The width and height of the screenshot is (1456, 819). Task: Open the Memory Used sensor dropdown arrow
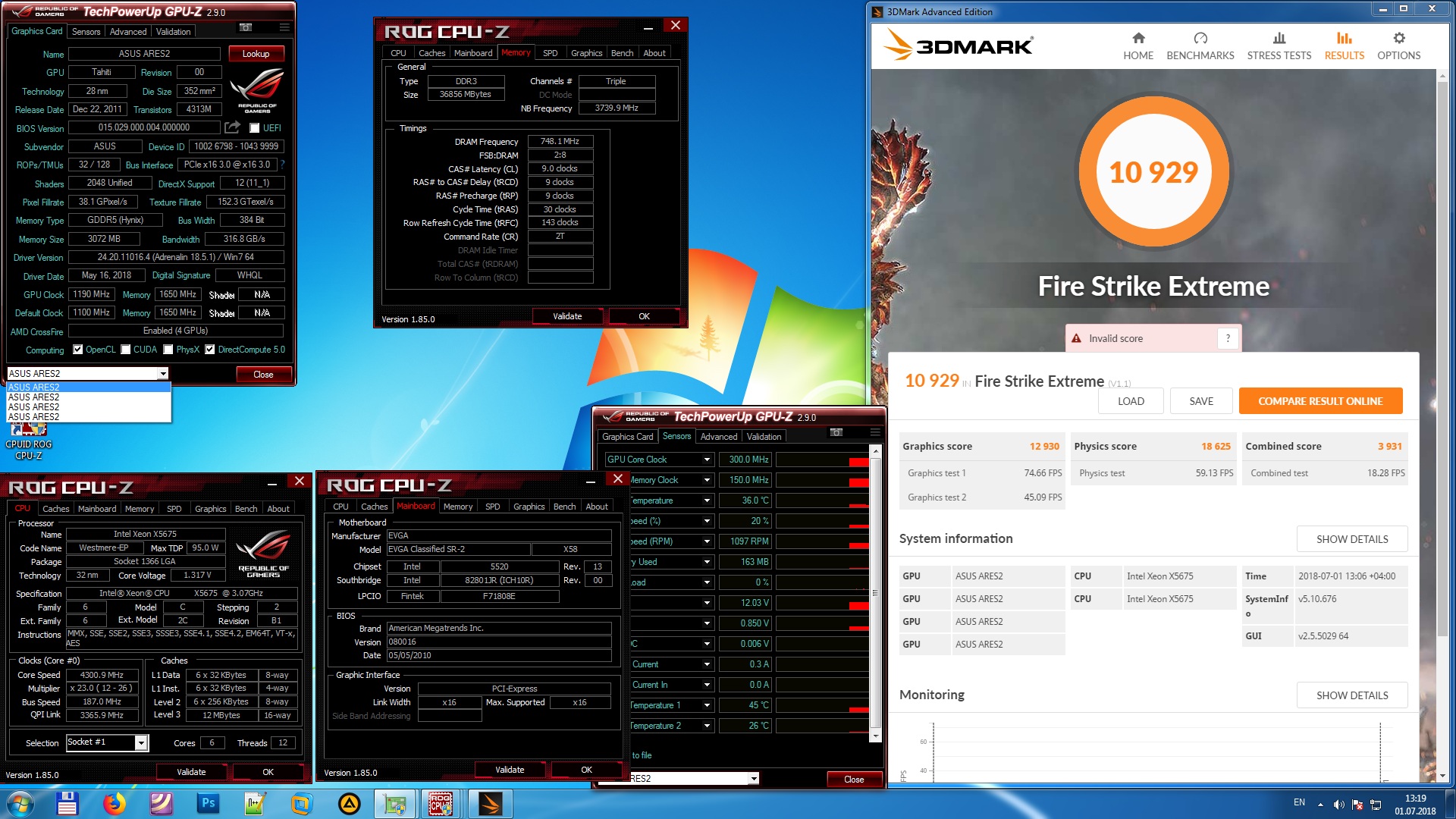[x=707, y=562]
